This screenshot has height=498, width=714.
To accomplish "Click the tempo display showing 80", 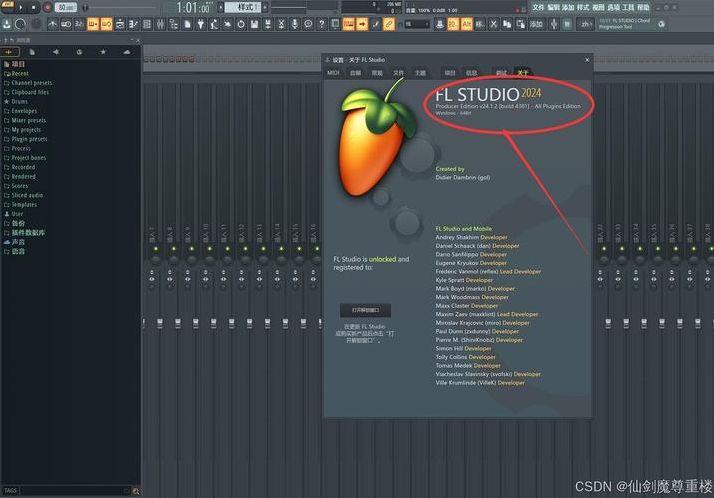I will coord(66,7).
